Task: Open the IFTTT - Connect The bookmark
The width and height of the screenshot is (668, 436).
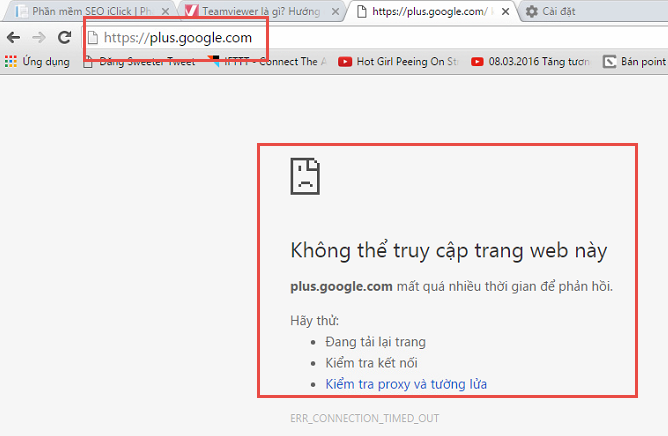Action: pyautogui.click(x=268, y=62)
